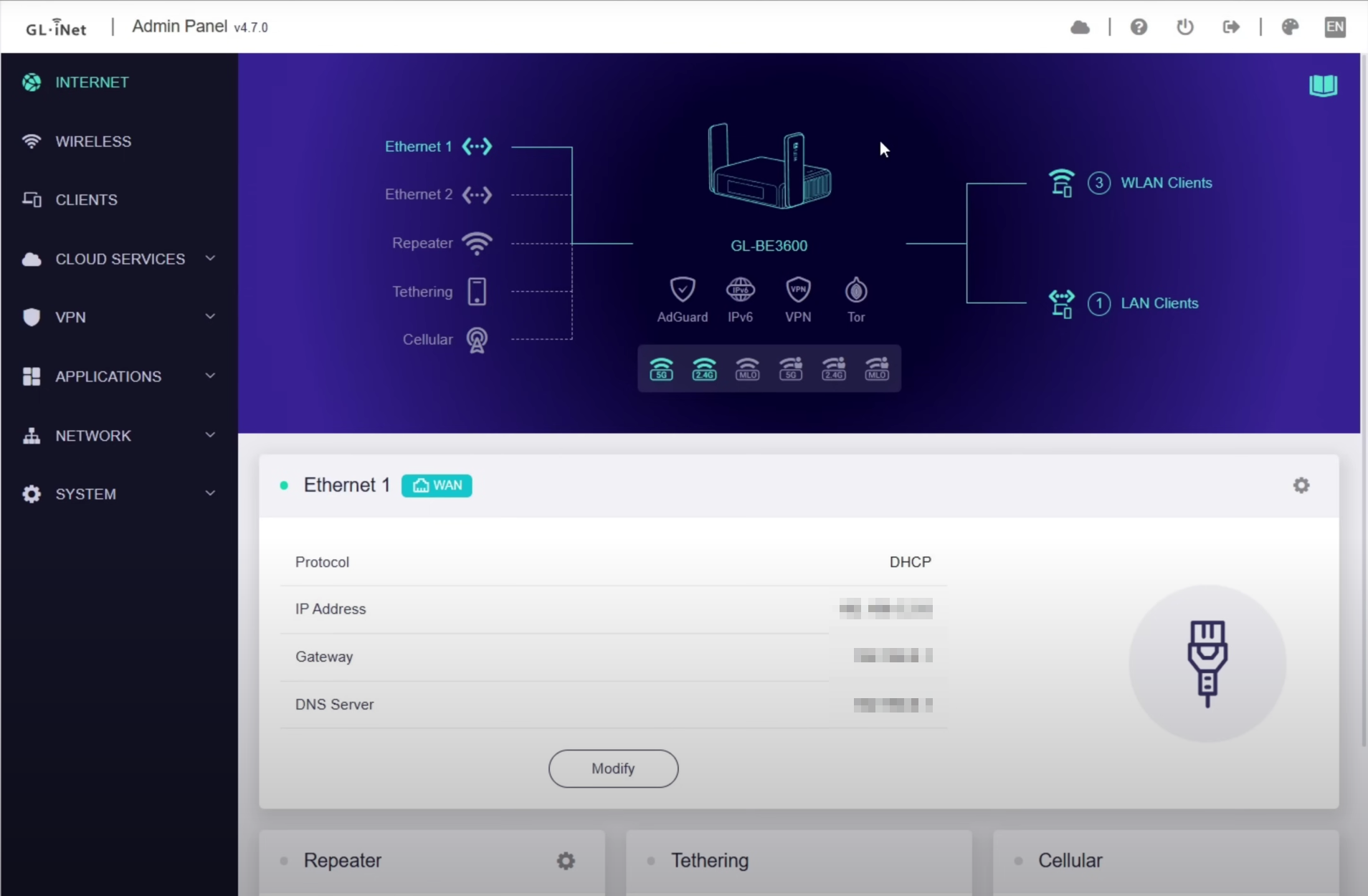Expand the APPLICATIONS chevron

click(210, 376)
